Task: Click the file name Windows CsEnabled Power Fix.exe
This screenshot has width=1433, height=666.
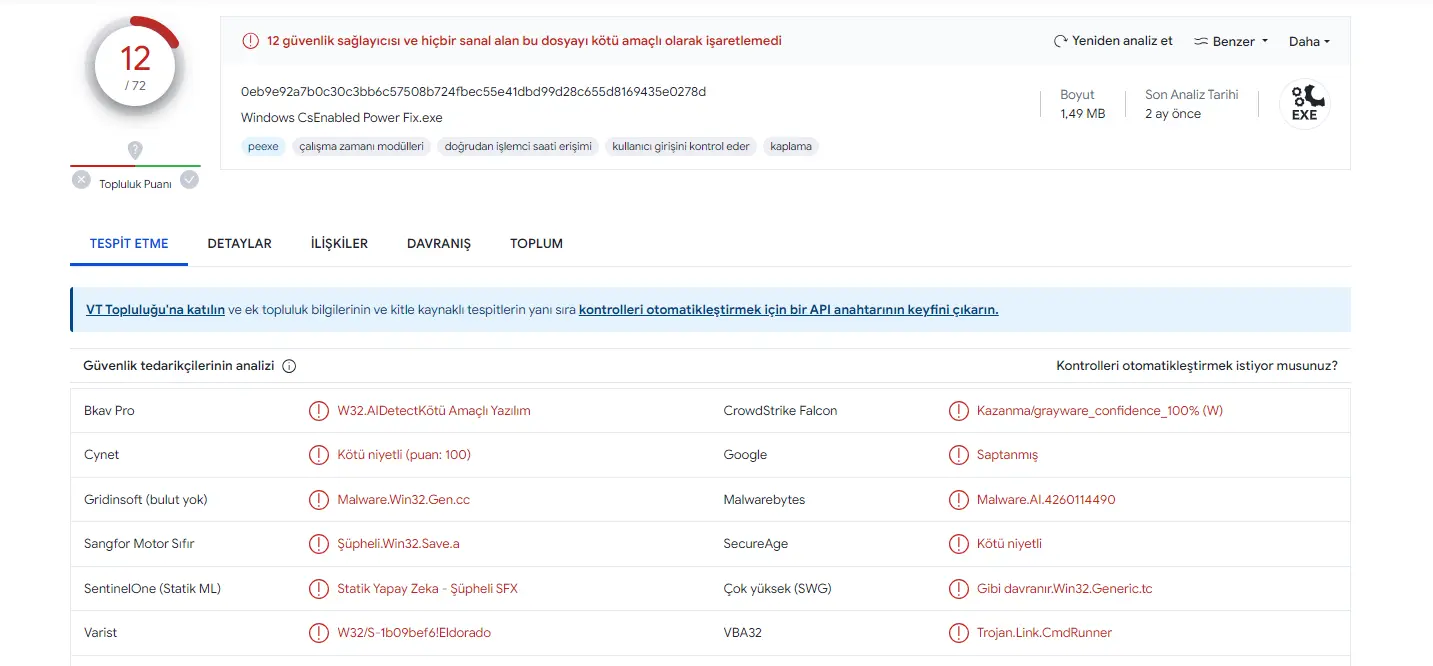Action: point(342,118)
